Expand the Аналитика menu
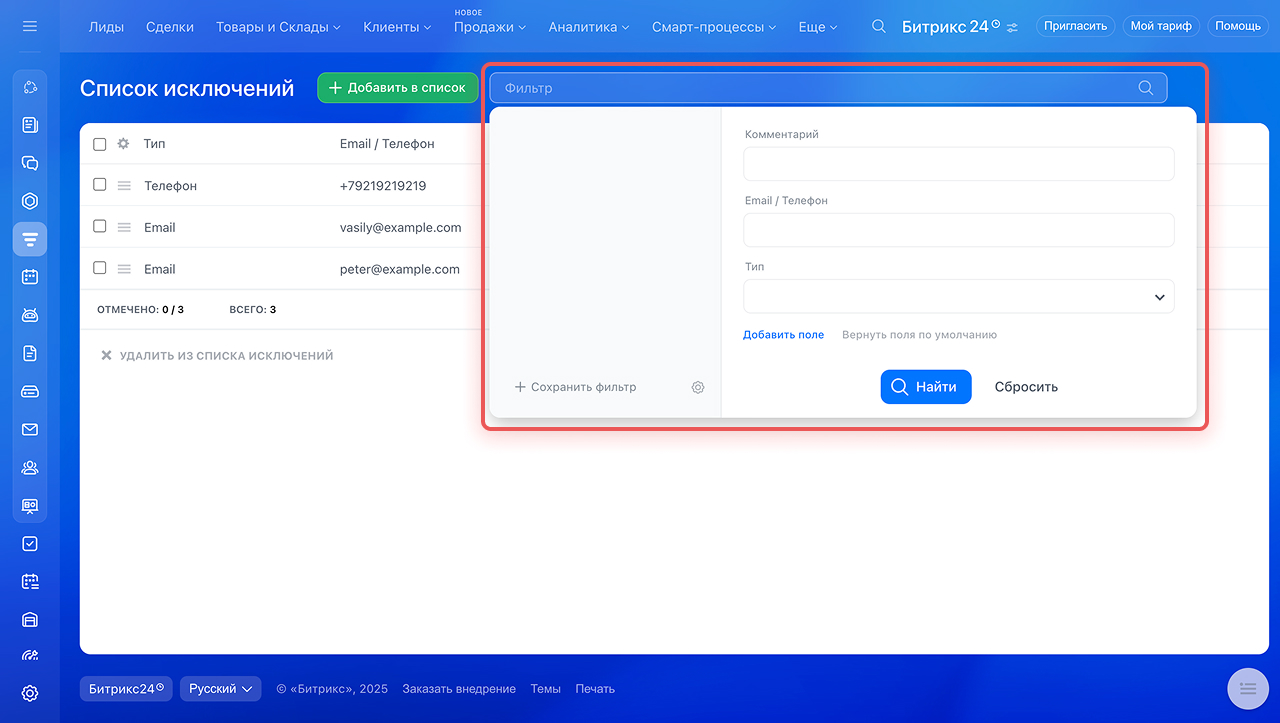The image size is (1280, 723). (x=589, y=27)
